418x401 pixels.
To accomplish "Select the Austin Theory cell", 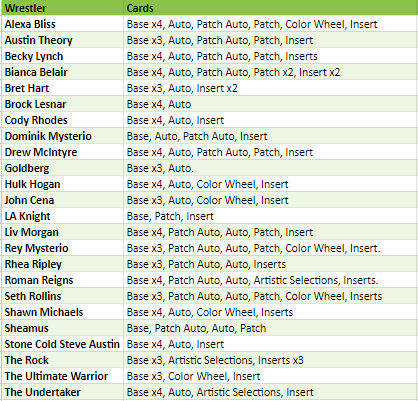I will point(62,40).
